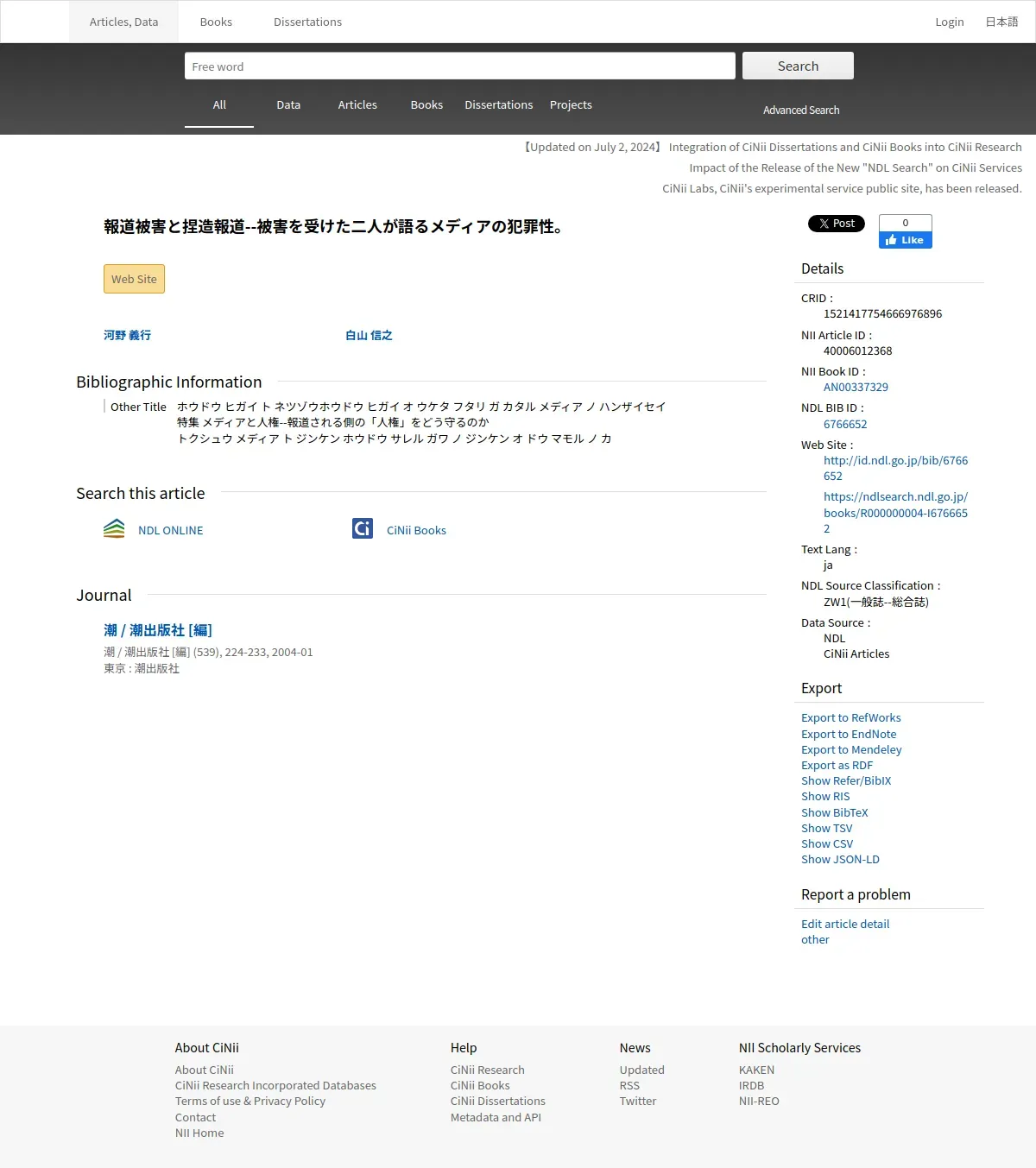Click Show JSON-LD
Viewport: 1036px width, 1168px height.
point(840,859)
